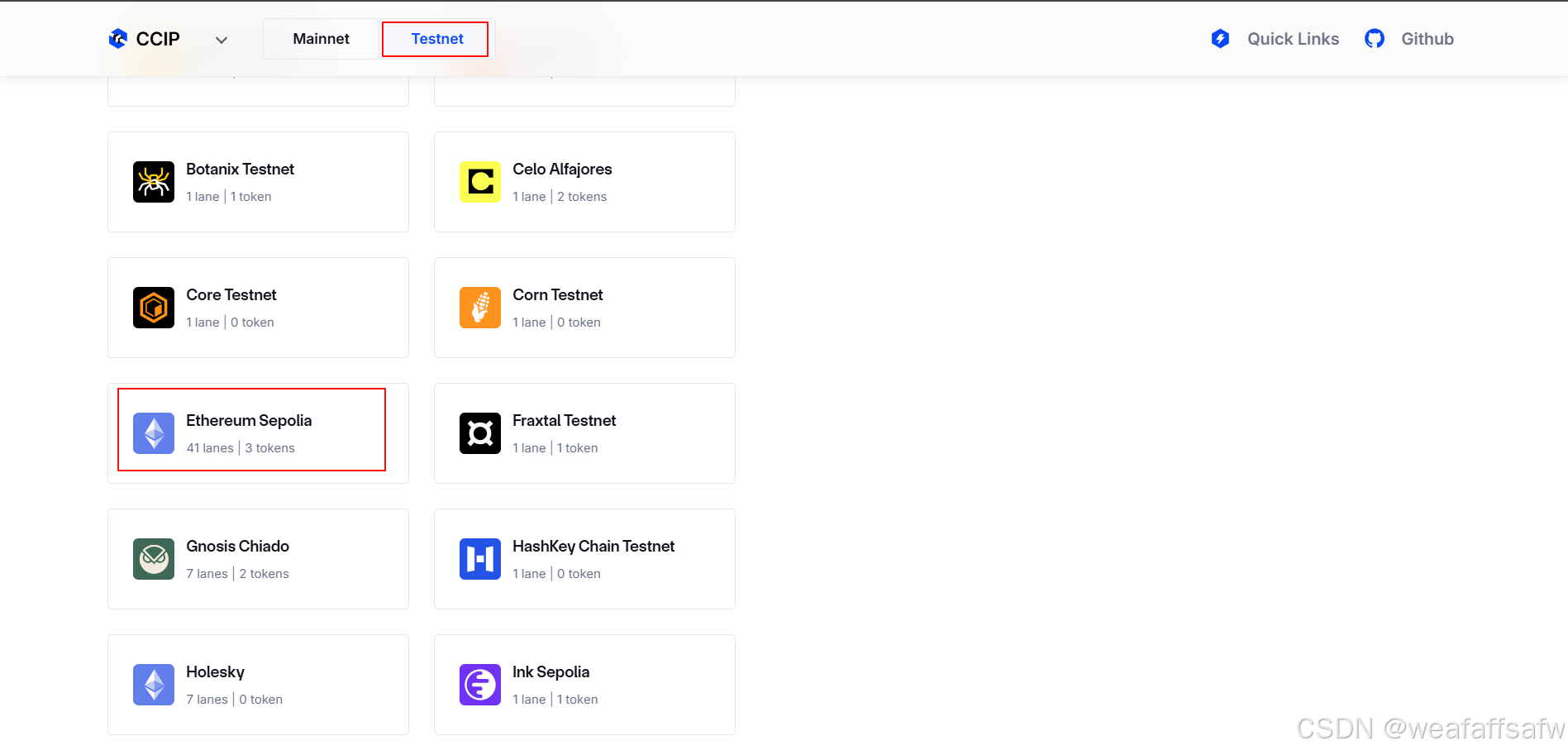The width and height of the screenshot is (1568, 755).
Task: Open Fraxtal Testnet network
Action: pos(584,433)
